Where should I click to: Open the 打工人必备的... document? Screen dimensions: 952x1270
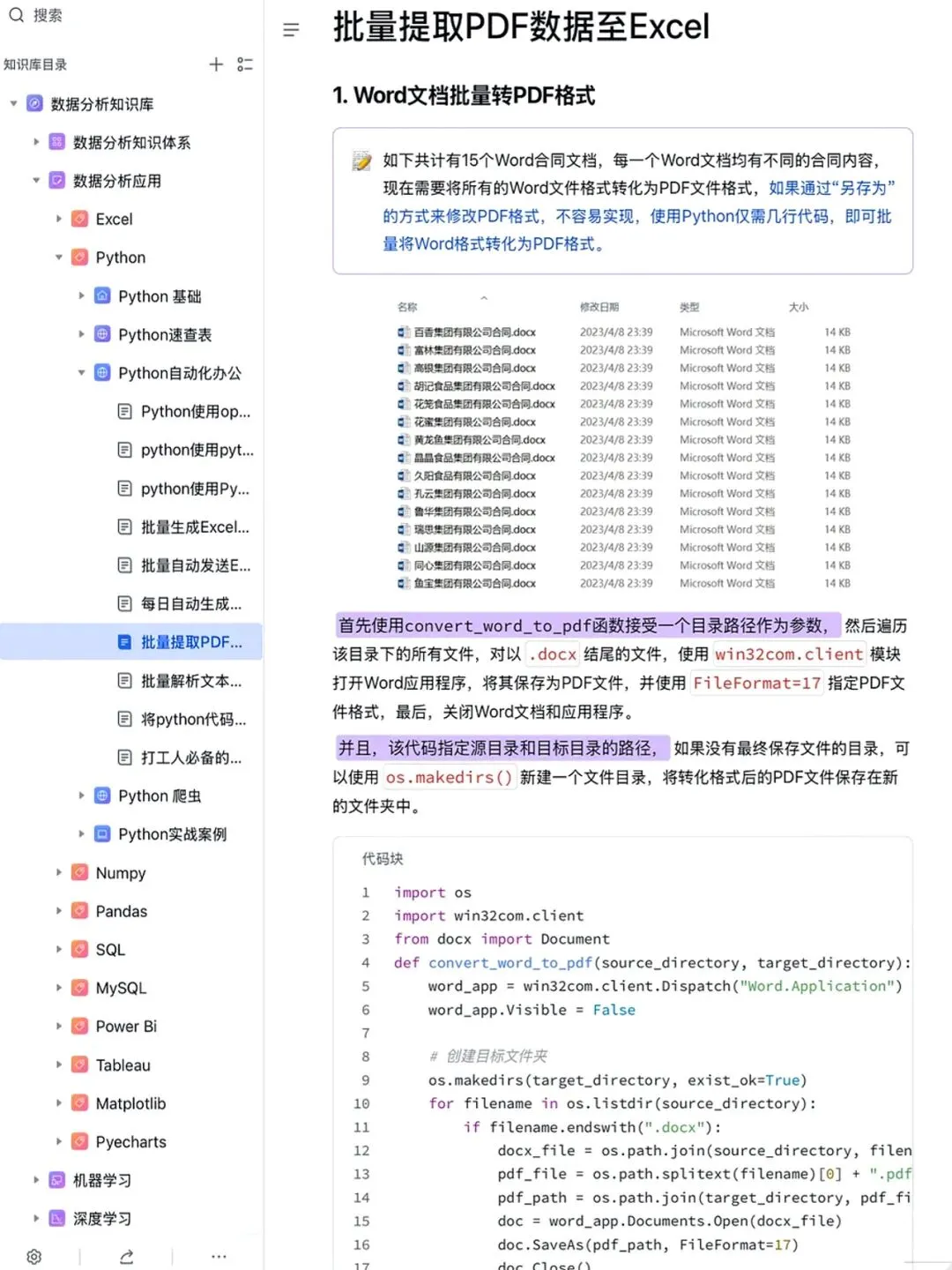click(x=191, y=758)
